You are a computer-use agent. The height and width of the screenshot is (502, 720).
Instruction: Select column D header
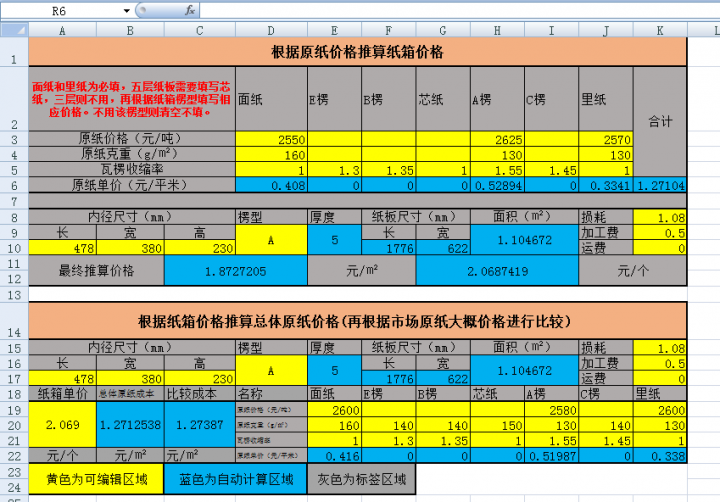pyautogui.click(x=270, y=30)
